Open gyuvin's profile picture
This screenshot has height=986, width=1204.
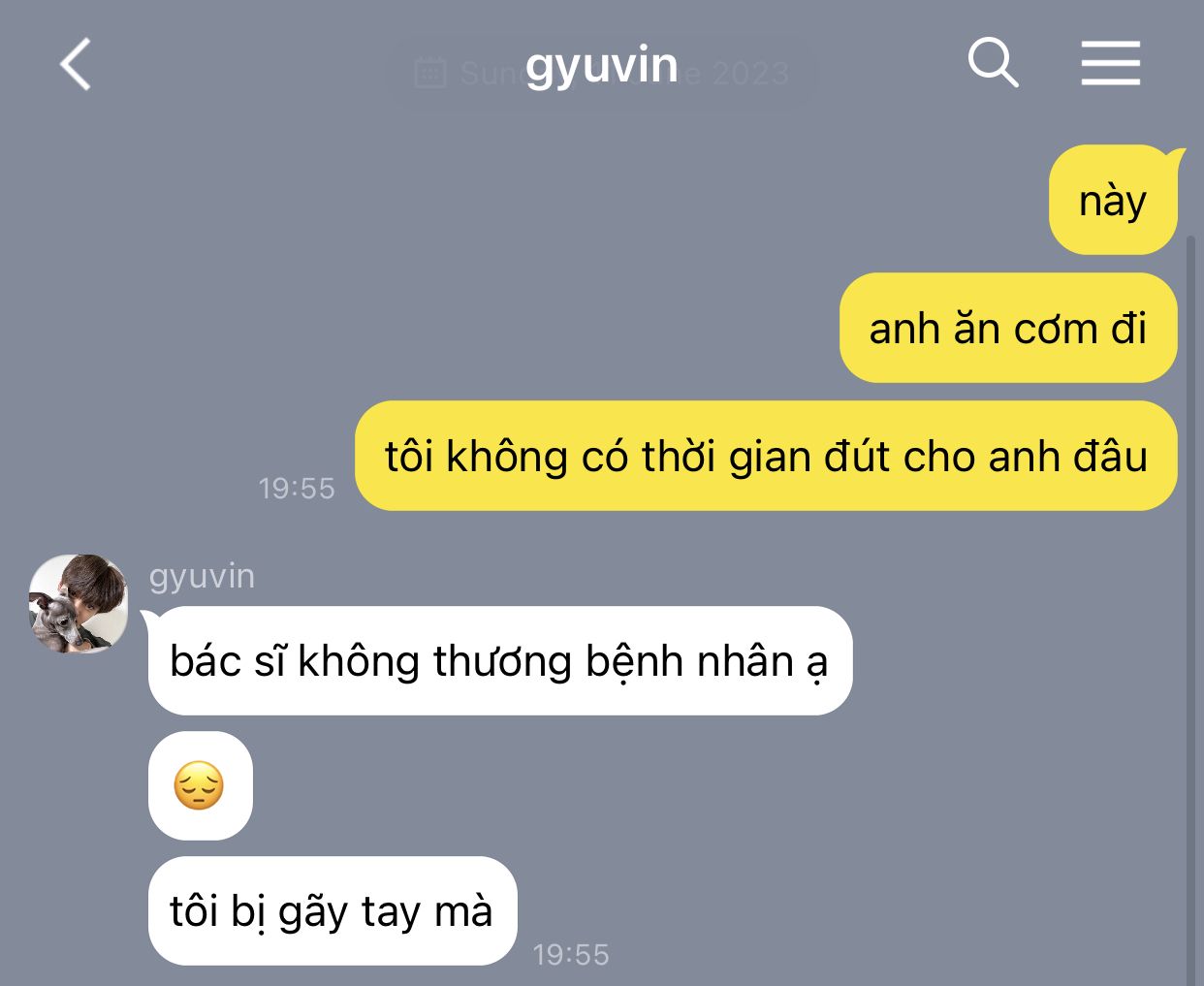[x=79, y=603]
